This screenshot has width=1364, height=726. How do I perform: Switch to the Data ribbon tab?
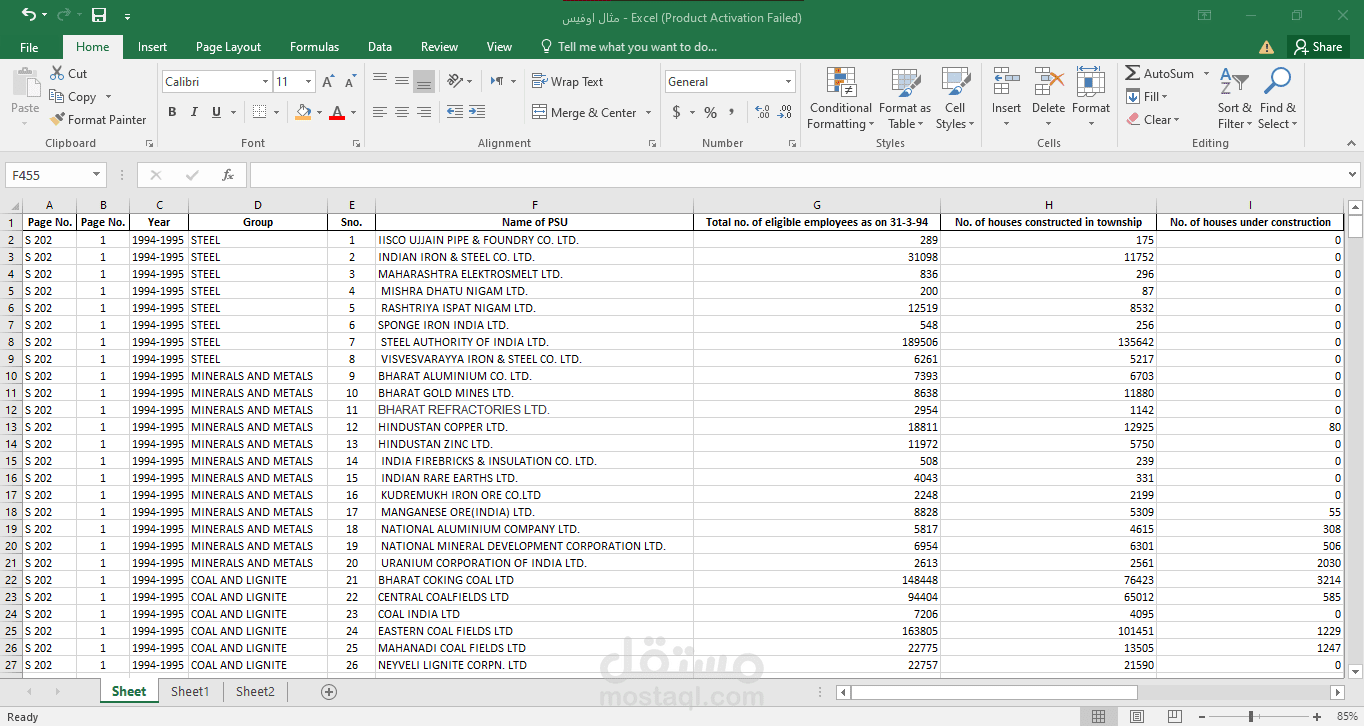click(x=380, y=47)
